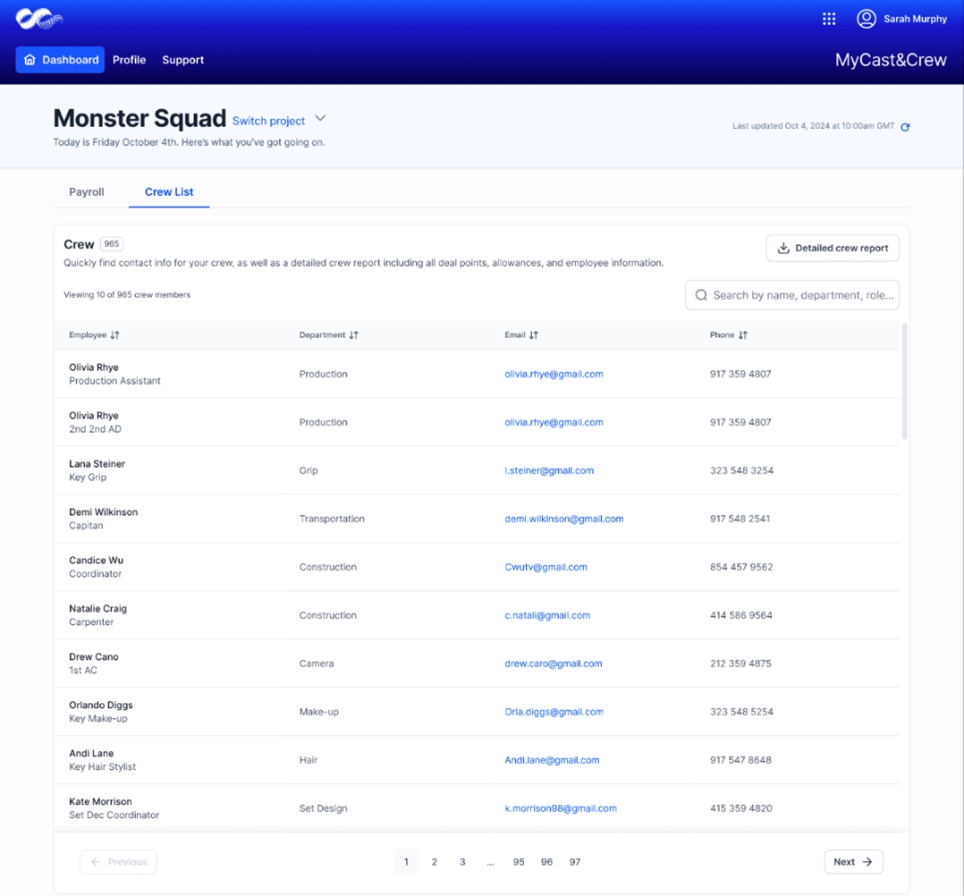Click Olivia Rhye Production Assistant's email link
Screen dimensions: 964x896
pyautogui.click(x=554, y=374)
